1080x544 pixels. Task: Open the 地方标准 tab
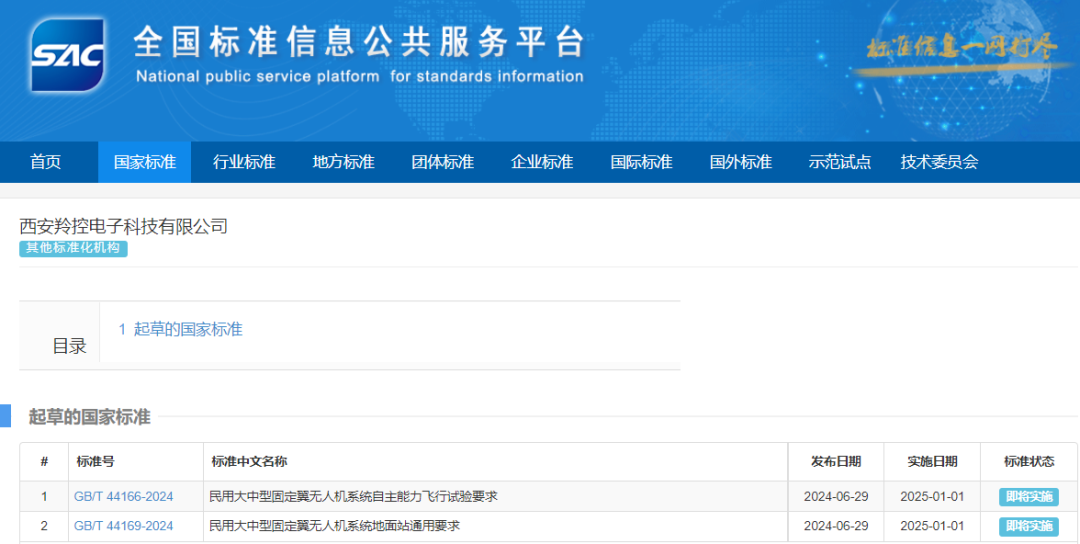coord(343,162)
